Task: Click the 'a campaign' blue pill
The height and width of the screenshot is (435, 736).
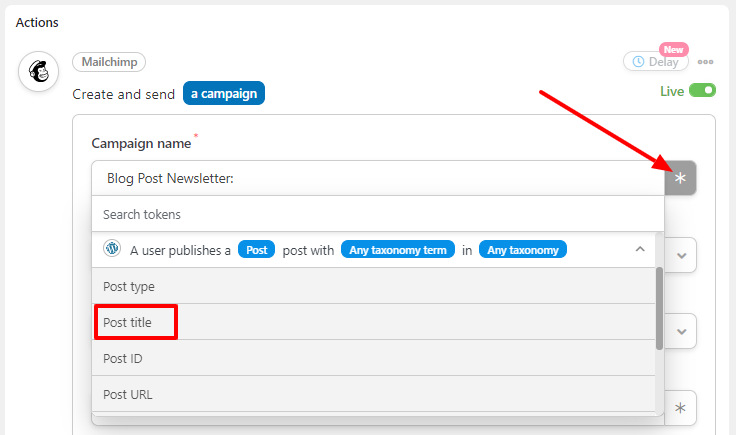Action: tap(224, 93)
